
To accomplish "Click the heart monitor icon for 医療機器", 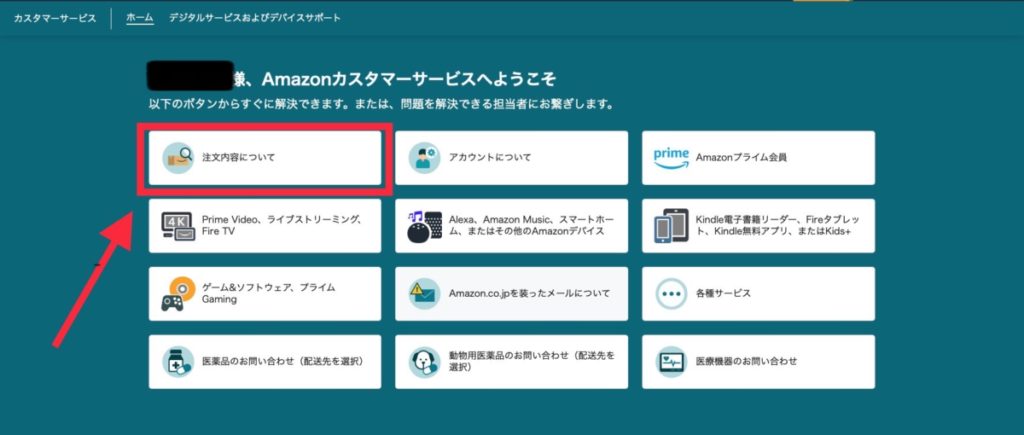I will click(671, 362).
